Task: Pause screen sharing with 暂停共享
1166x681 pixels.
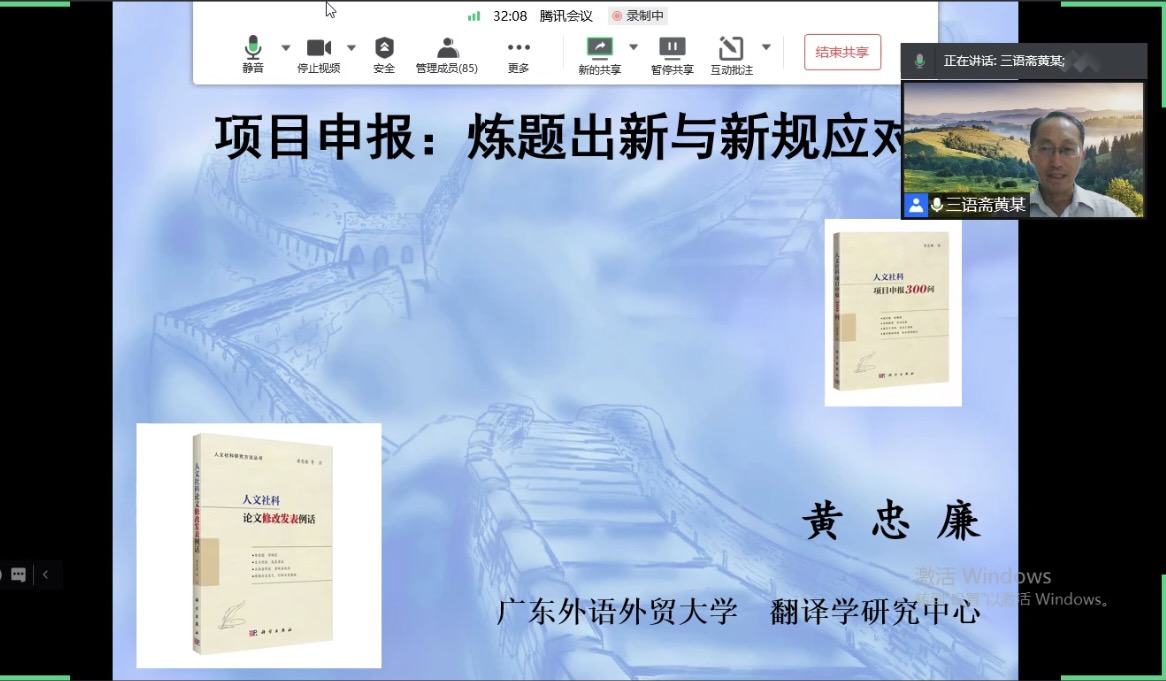Action: [672, 54]
